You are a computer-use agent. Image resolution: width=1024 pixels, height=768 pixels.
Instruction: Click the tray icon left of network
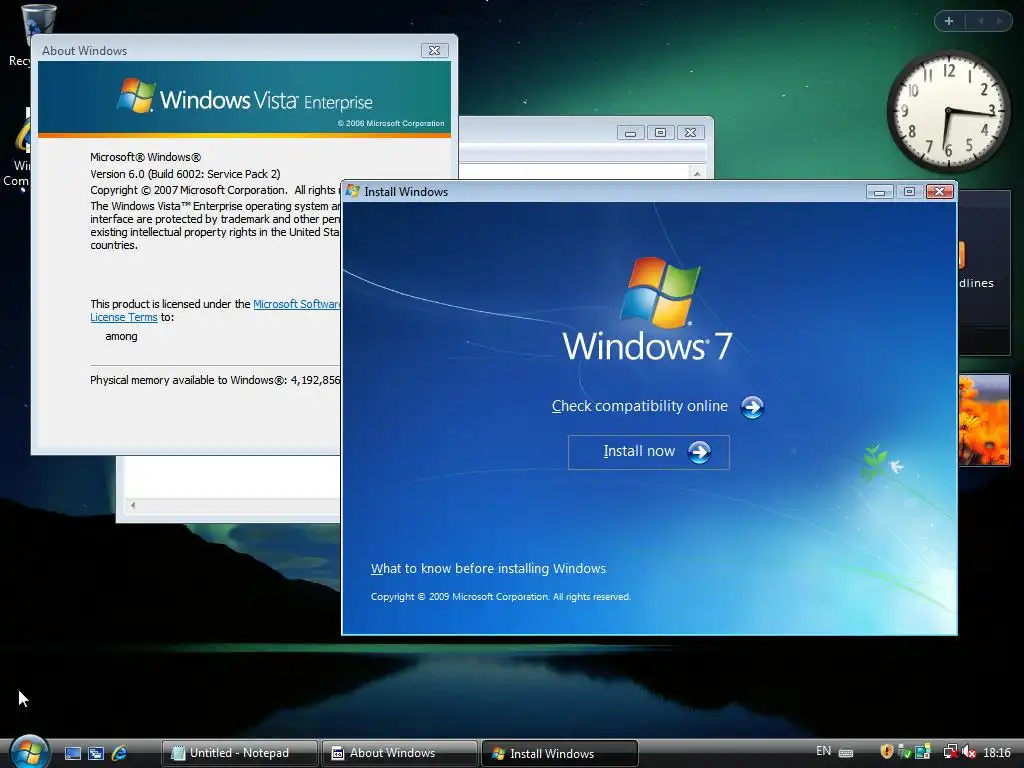pos(923,752)
